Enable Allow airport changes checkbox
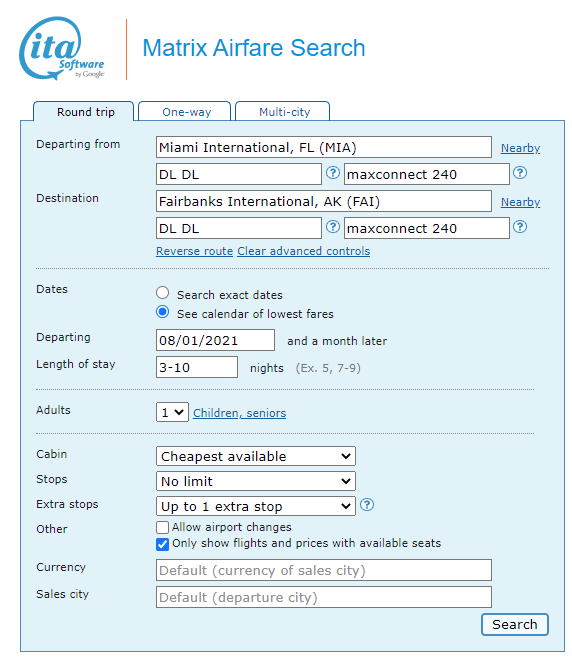Image resolution: width=572 pixels, height=665 pixels. [x=162, y=527]
